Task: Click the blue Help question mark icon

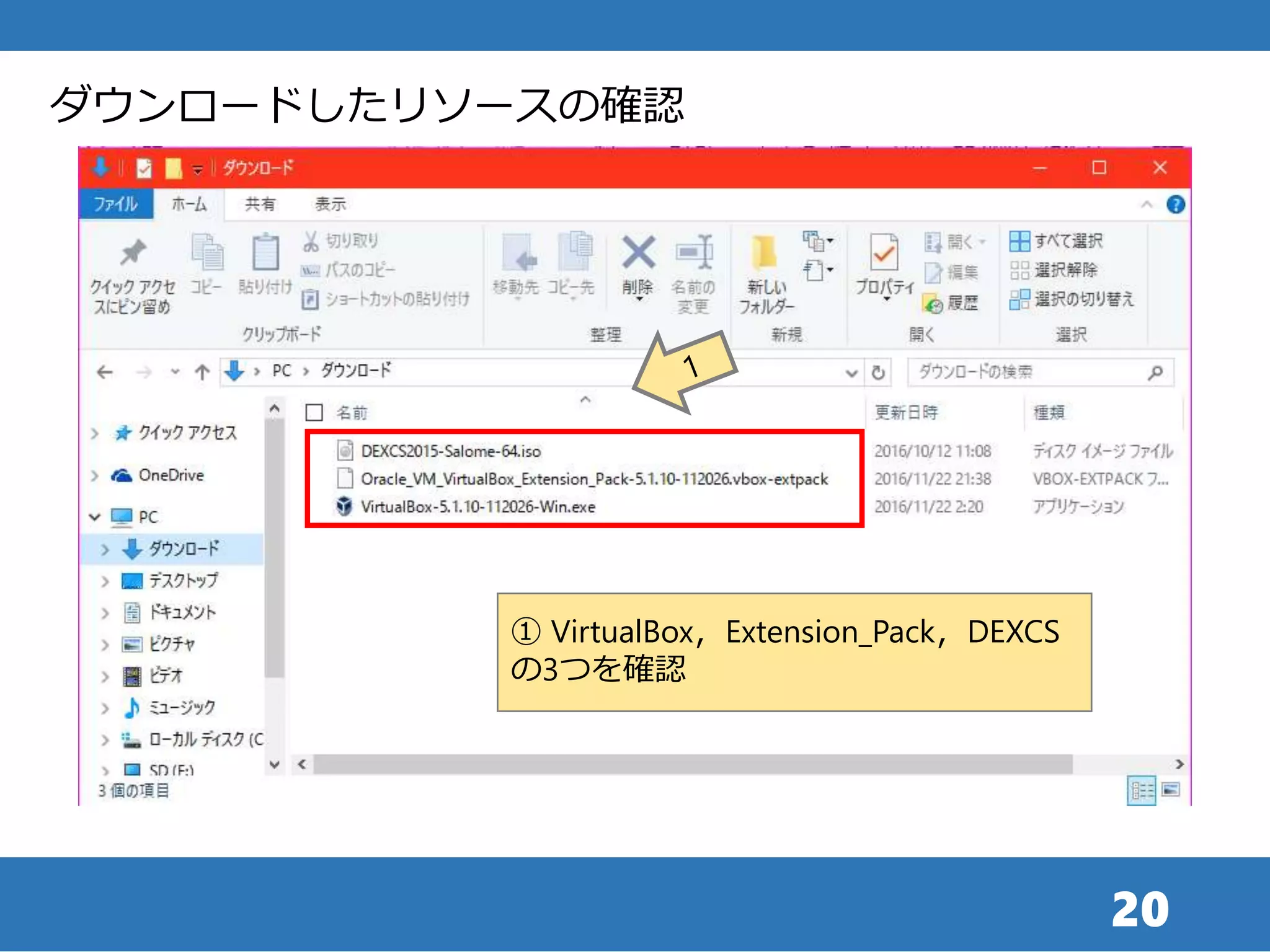Action: point(1175,204)
